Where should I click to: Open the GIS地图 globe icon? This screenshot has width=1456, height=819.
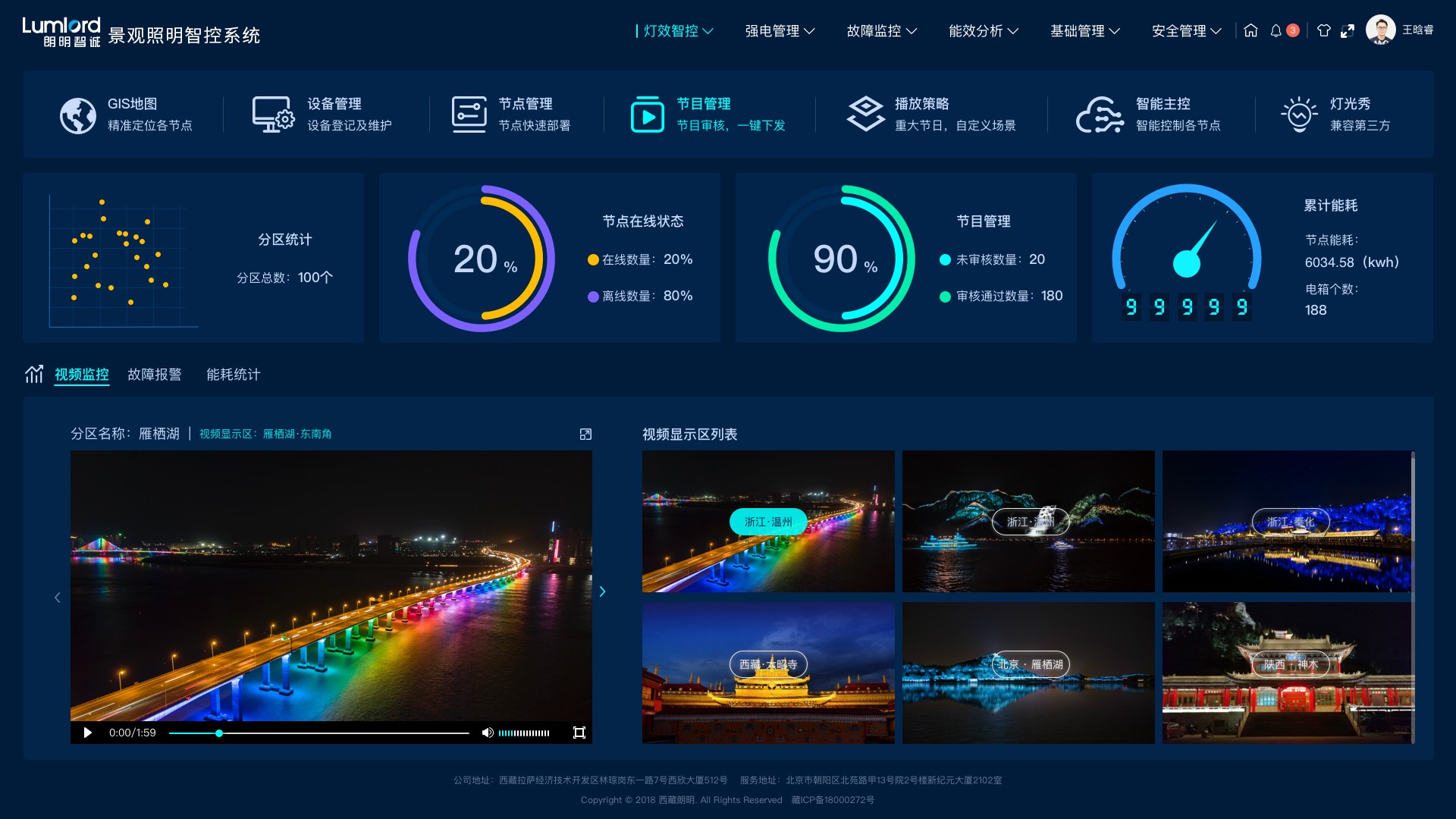[x=78, y=115]
